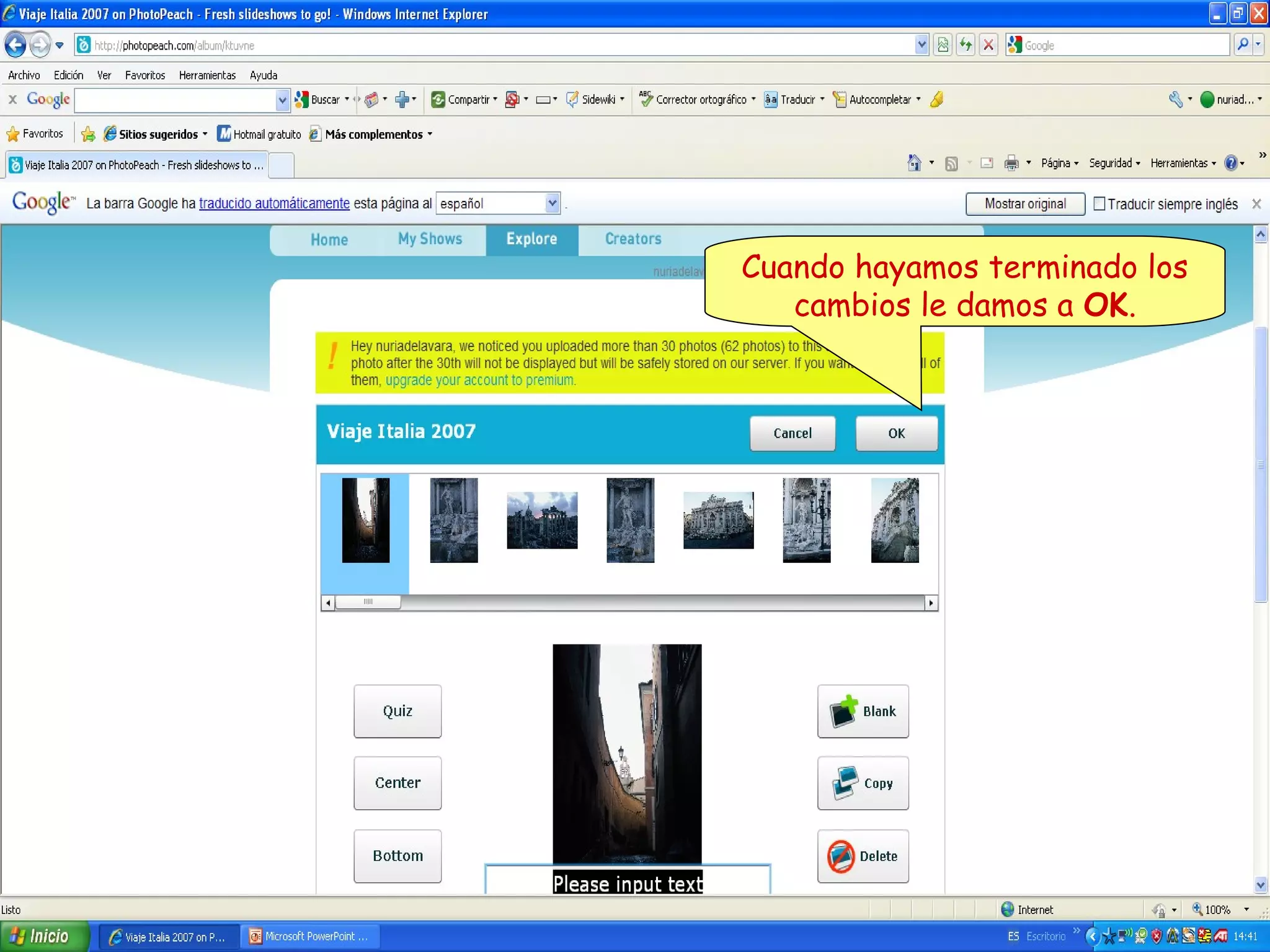Open the address bar URL dropdown
The height and width of the screenshot is (952, 1270).
pos(921,45)
